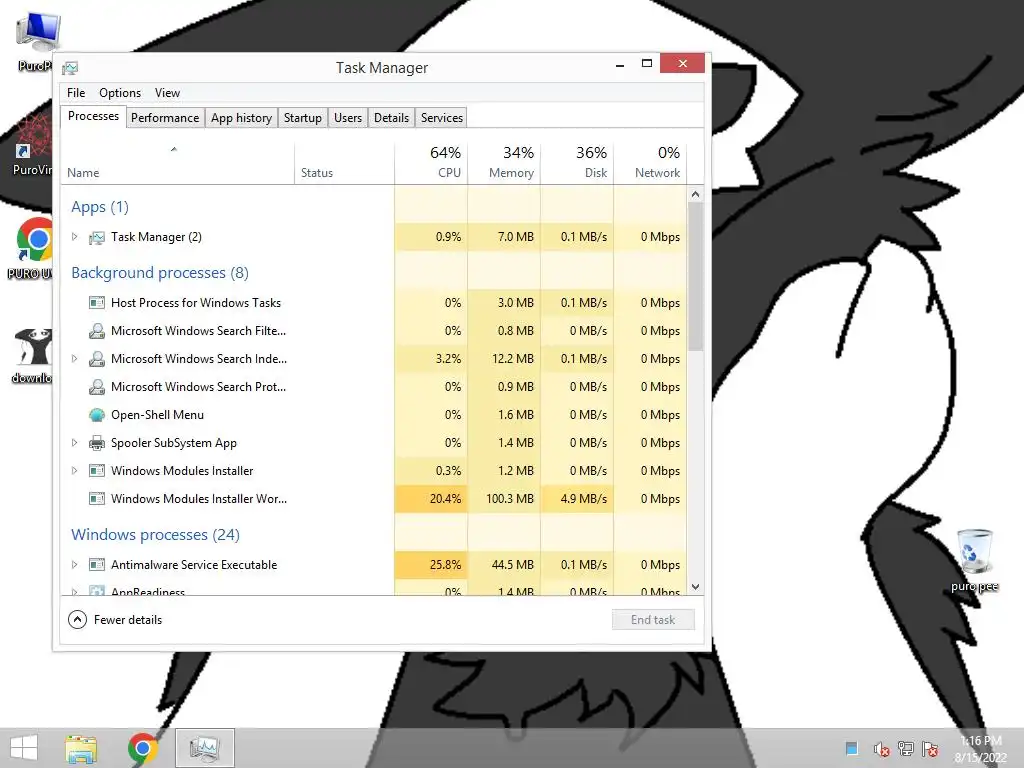The image size is (1024, 768).
Task: Click the Task Manager title bar icon
Action: [x=70, y=68]
